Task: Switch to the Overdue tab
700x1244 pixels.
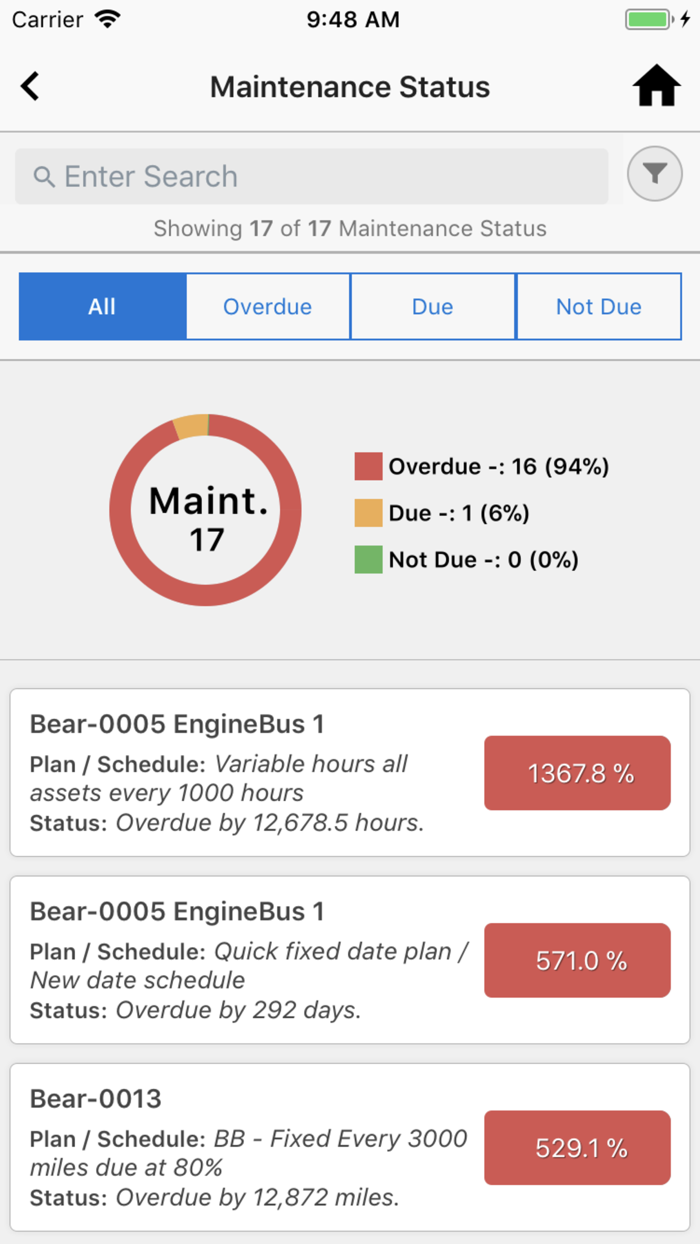Action: (267, 307)
